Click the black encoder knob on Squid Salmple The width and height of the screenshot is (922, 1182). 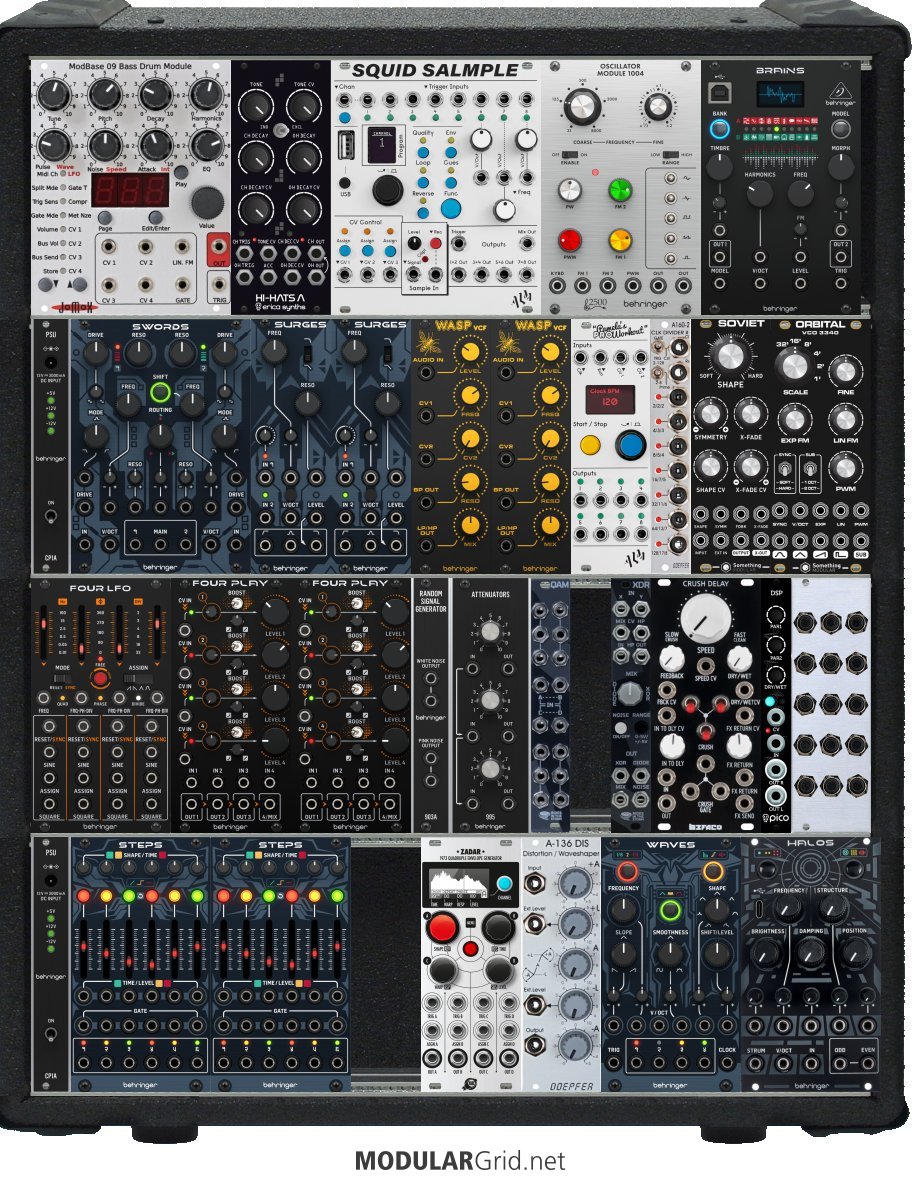coord(387,191)
